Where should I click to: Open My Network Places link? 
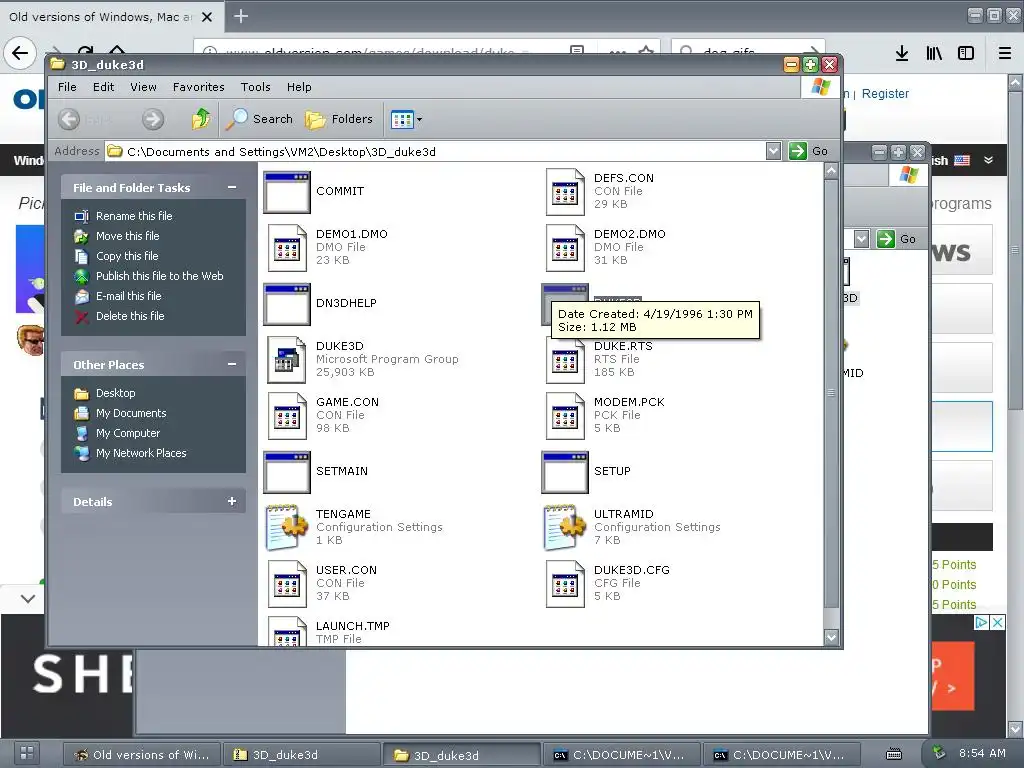(x=141, y=453)
